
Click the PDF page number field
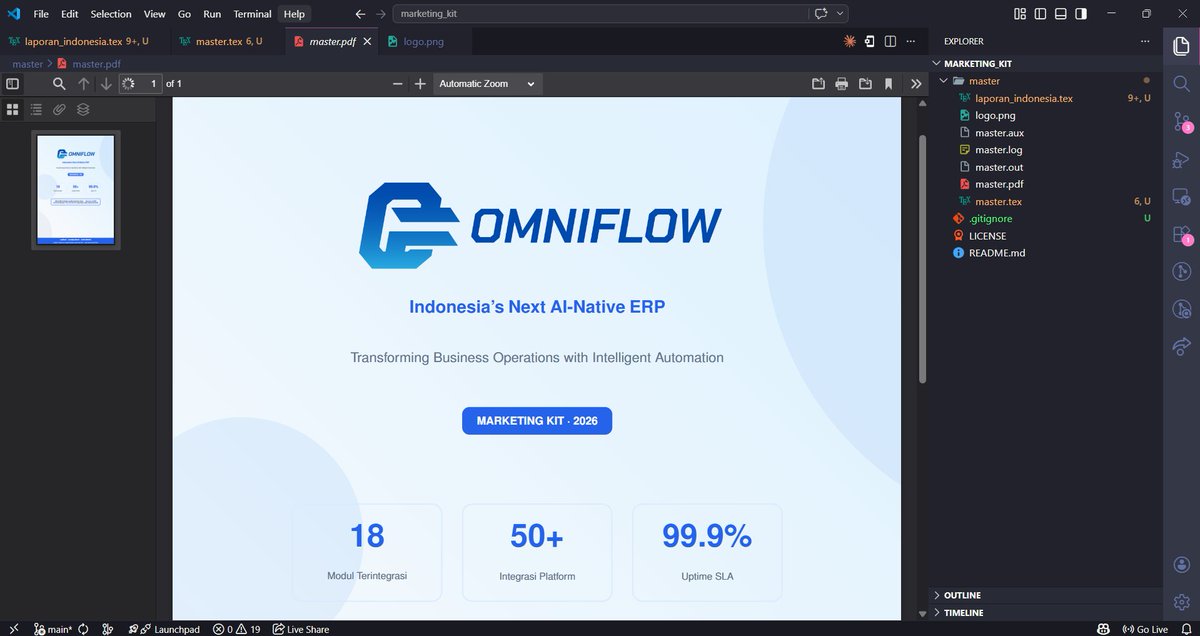click(141, 84)
